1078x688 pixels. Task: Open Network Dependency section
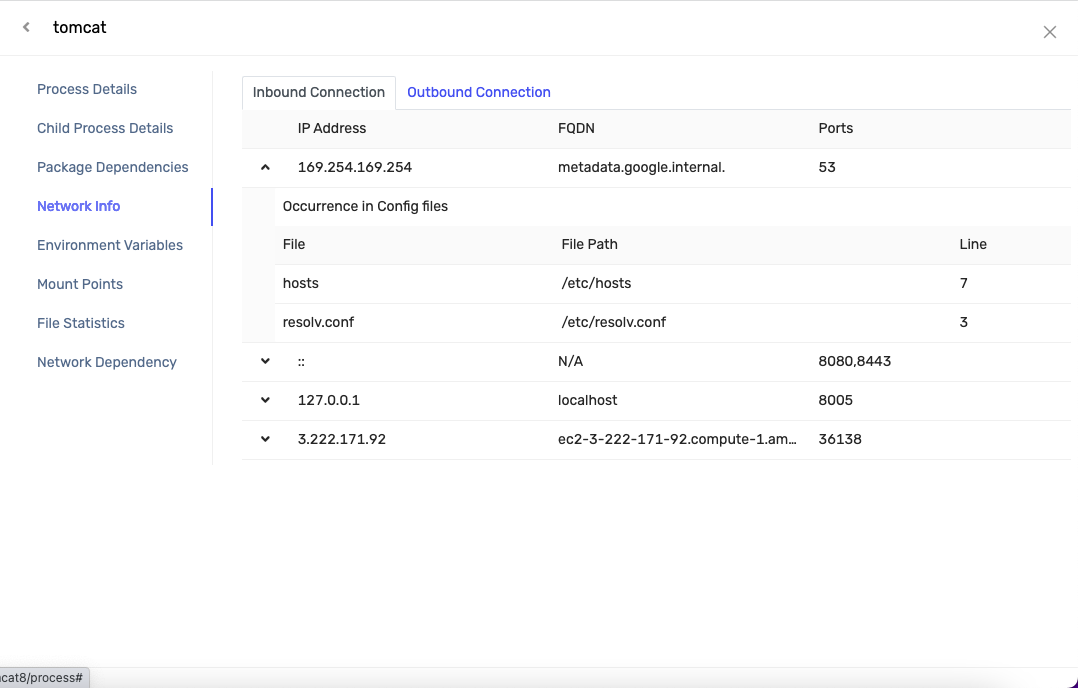coord(107,362)
